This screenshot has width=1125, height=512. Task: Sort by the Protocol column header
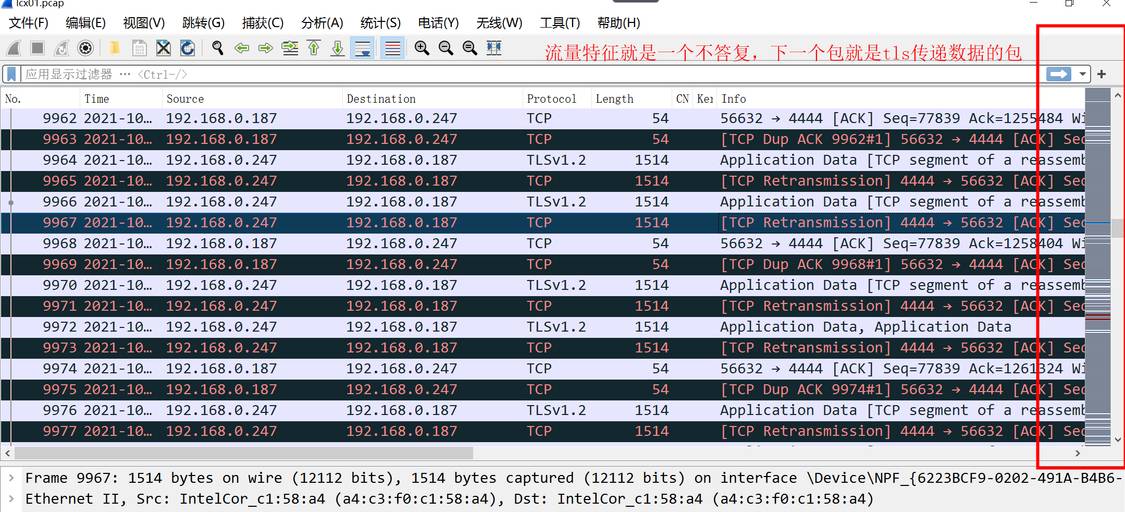pos(557,98)
